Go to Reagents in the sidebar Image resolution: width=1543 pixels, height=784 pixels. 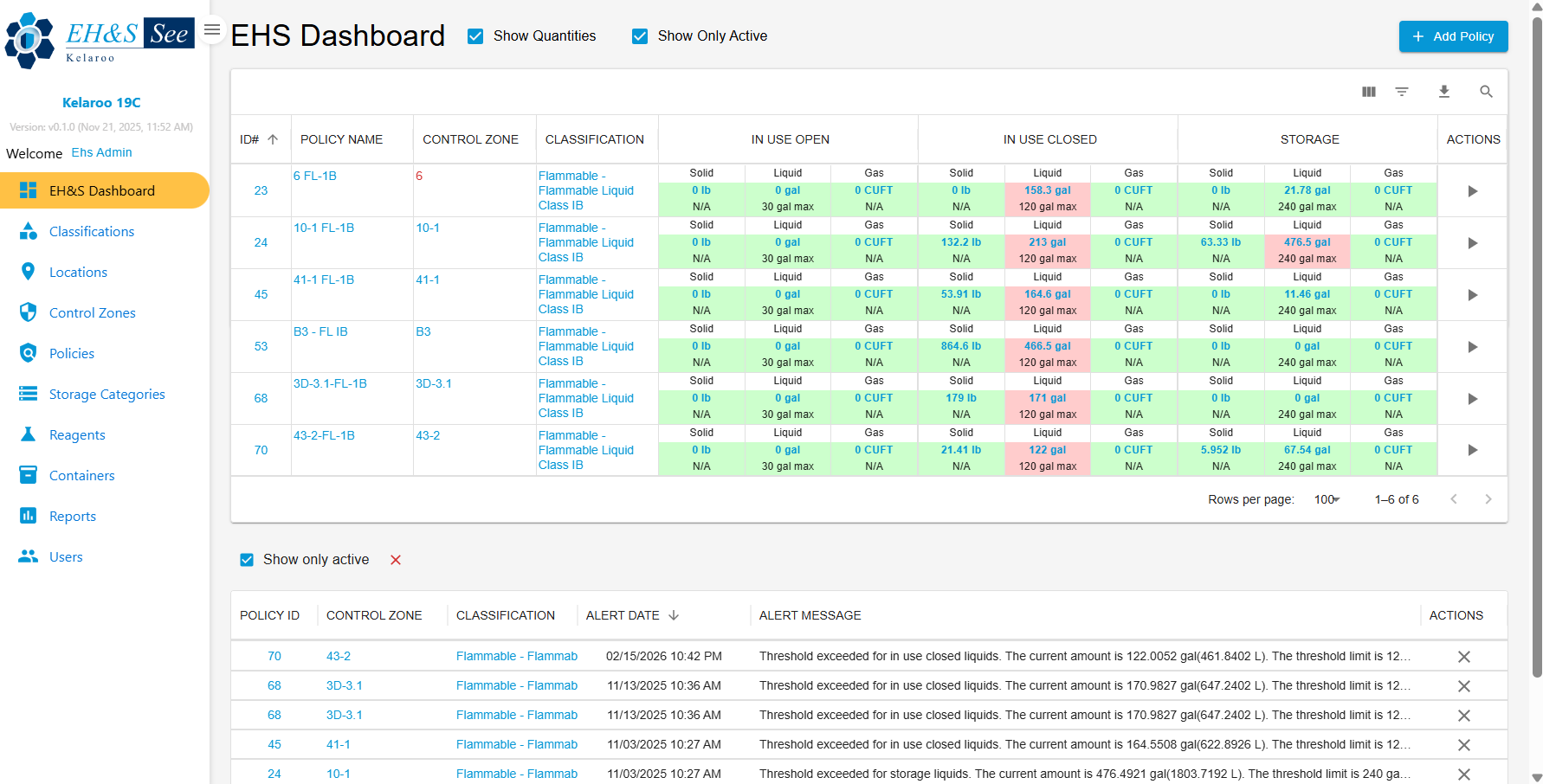(77, 435)
